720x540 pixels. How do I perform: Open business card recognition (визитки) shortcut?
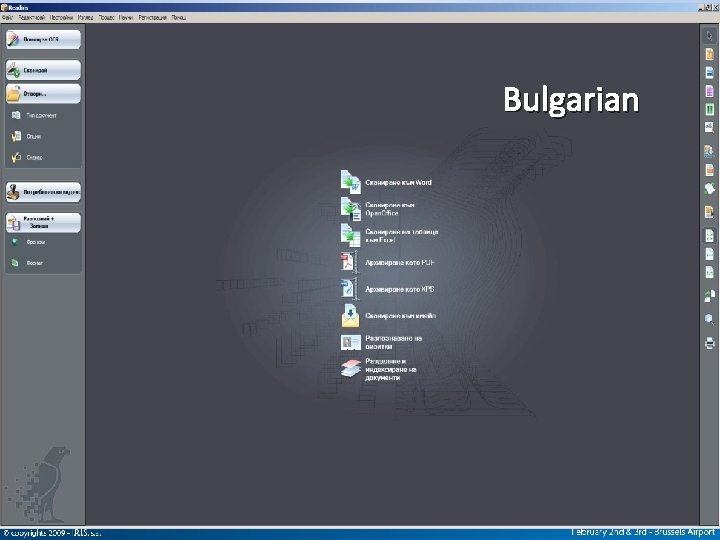[381, 343]
